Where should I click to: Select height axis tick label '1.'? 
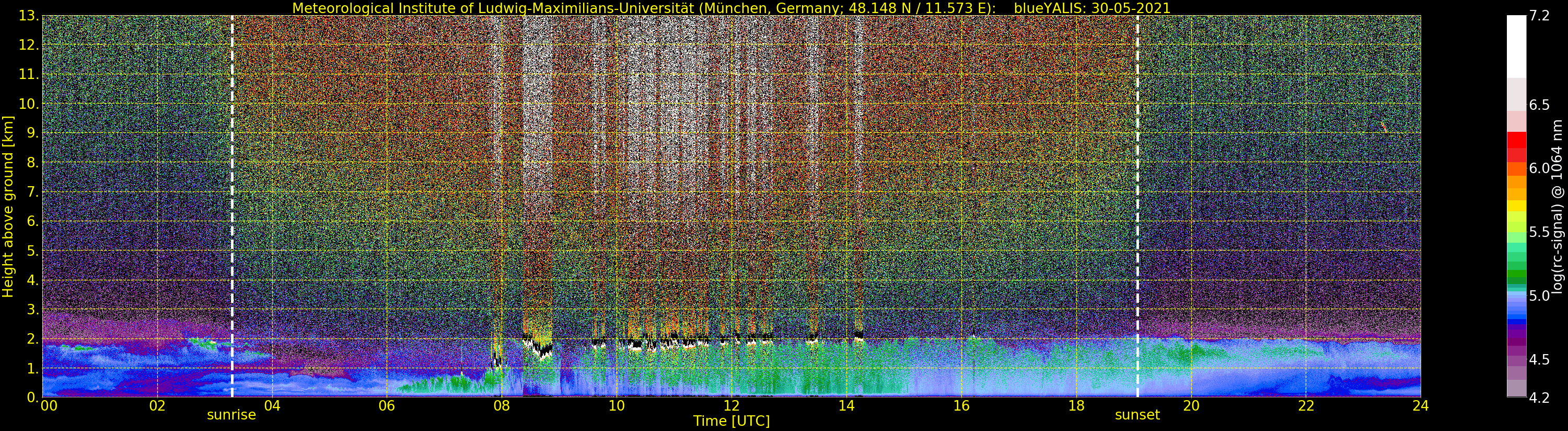tap(33, 368)
